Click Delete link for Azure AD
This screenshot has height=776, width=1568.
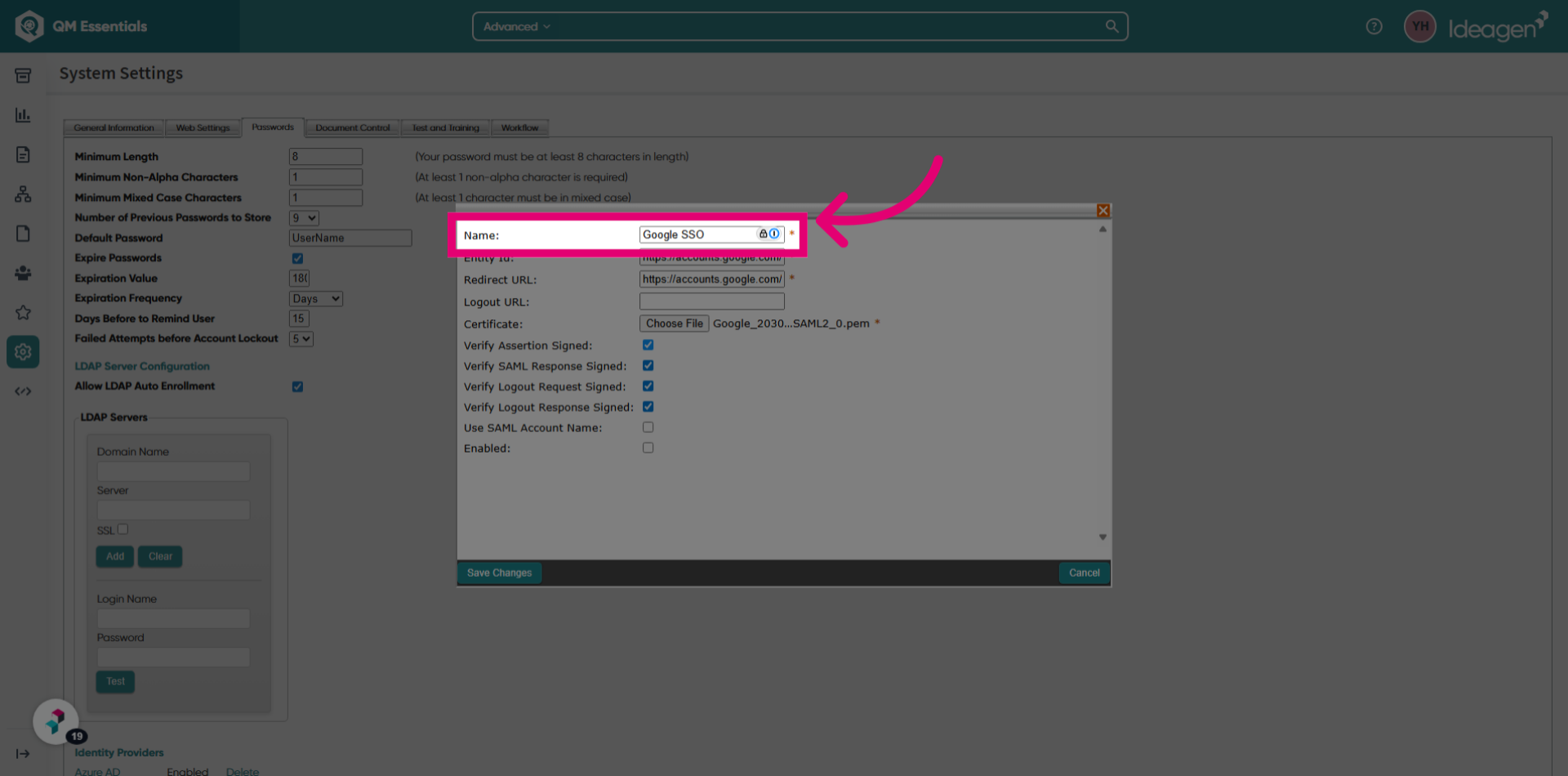pyautogui.click(x=243, y=771)
